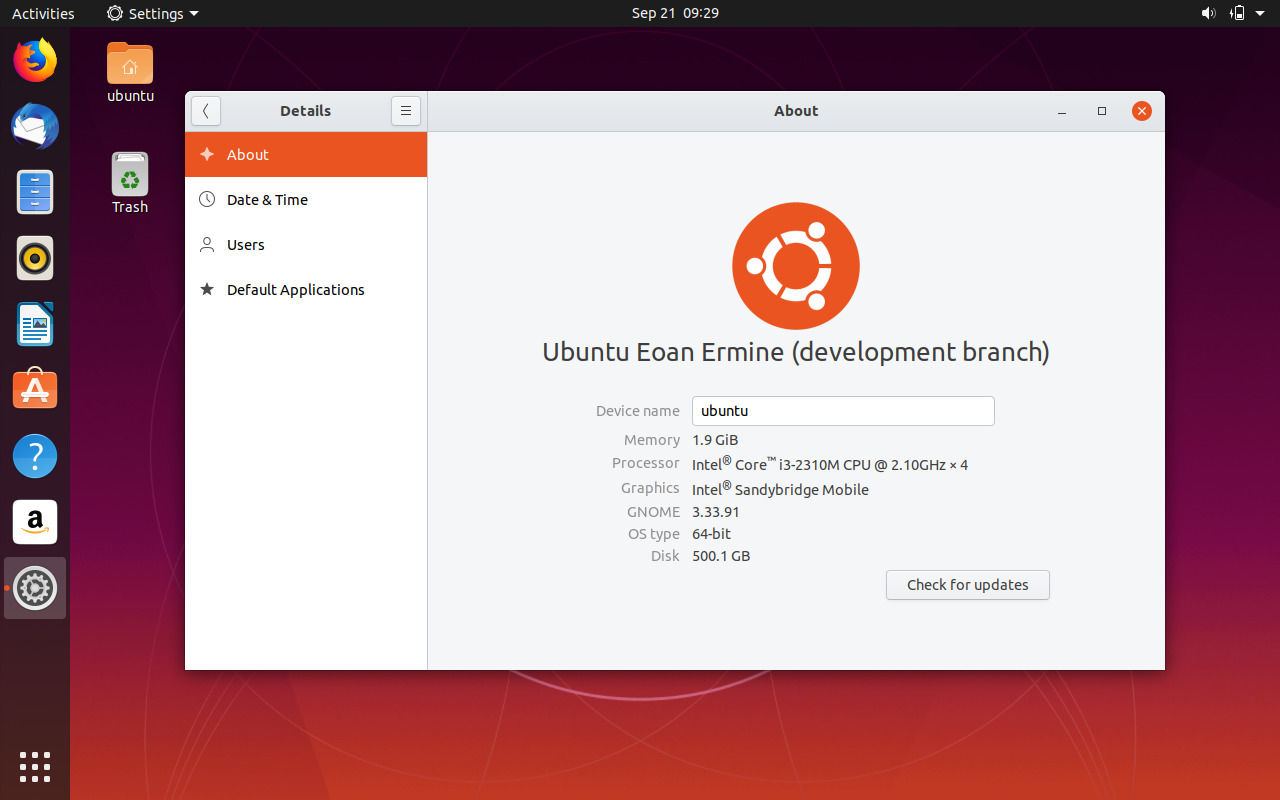Open Rhythmbox music player in the dock
Image resolution: width=1280 pixels, height=800 pixels.
[35, 258]
